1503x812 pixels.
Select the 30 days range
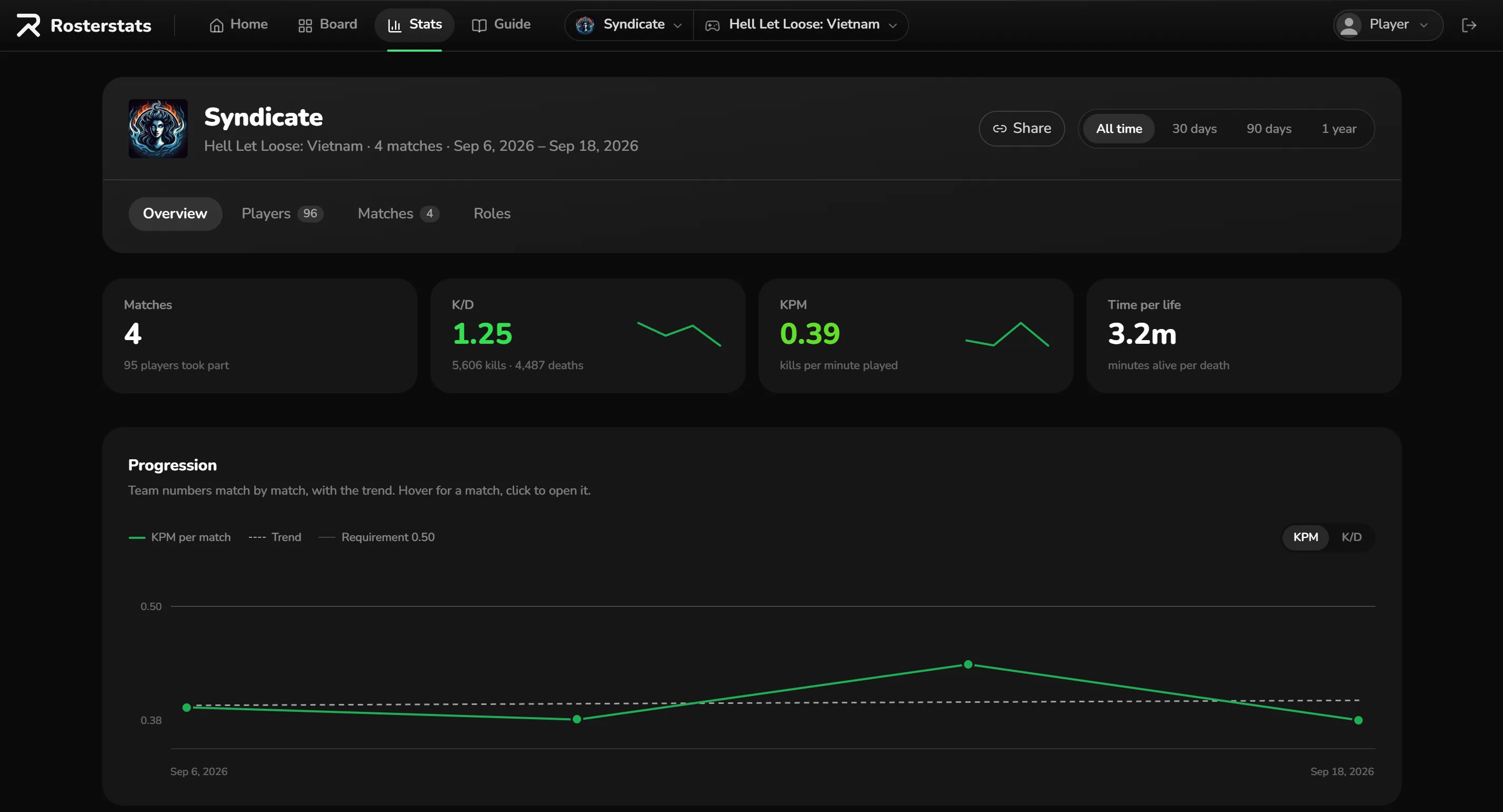[1194, 128]
